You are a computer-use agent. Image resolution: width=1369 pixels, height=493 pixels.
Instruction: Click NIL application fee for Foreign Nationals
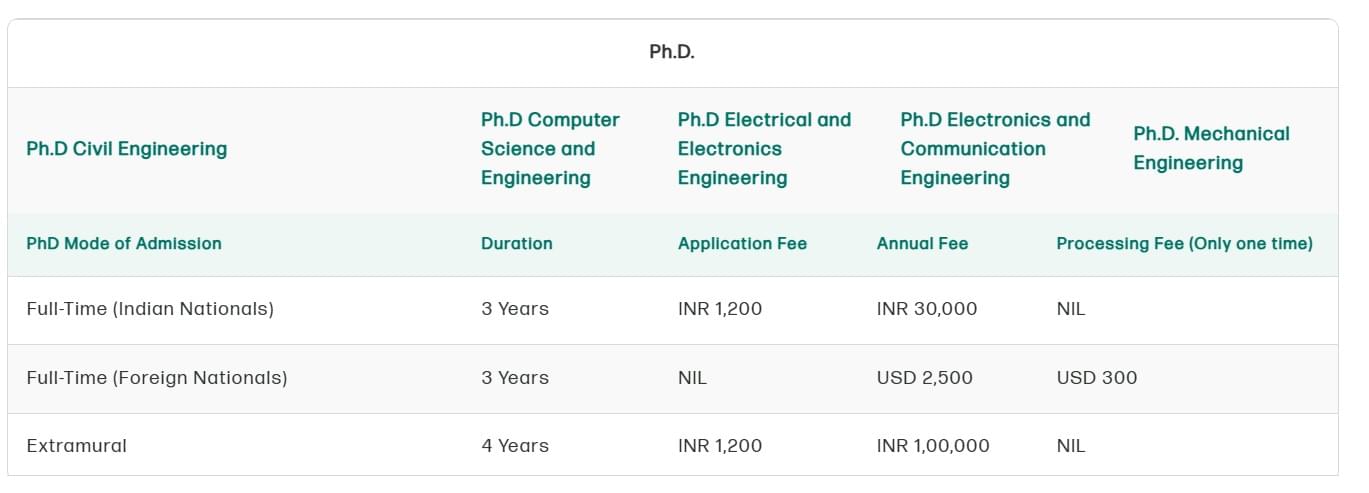coord(692,378)
